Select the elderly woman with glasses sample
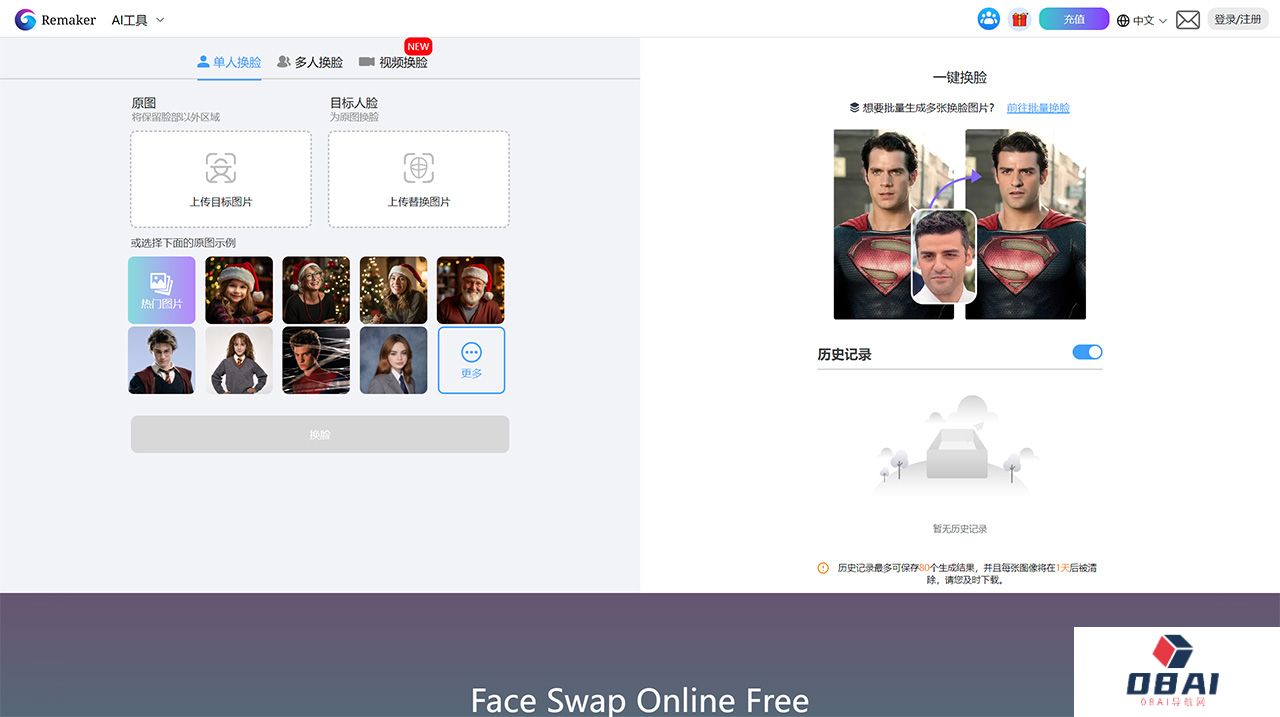1280x717 pixels. (316, 290)
